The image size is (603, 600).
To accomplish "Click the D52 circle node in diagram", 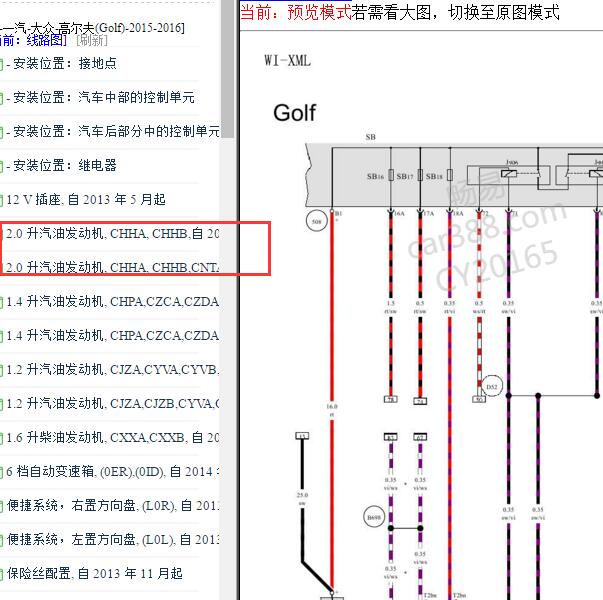I will click(492, 387).
